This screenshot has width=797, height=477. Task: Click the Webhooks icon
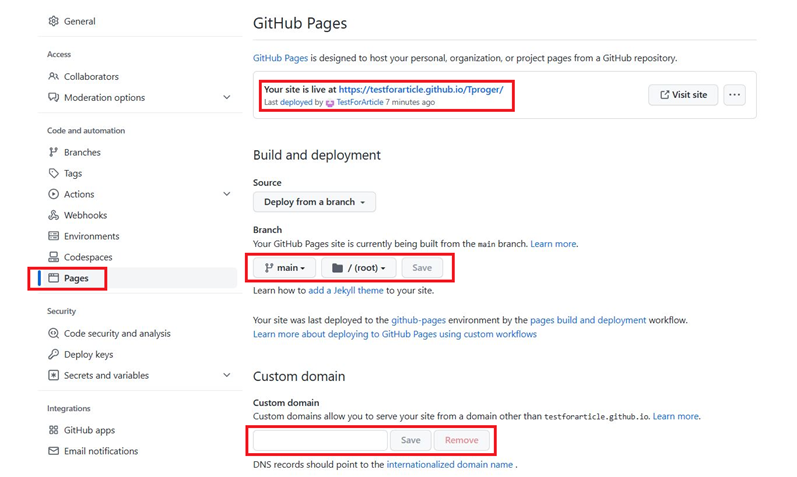tap(53, 215)
